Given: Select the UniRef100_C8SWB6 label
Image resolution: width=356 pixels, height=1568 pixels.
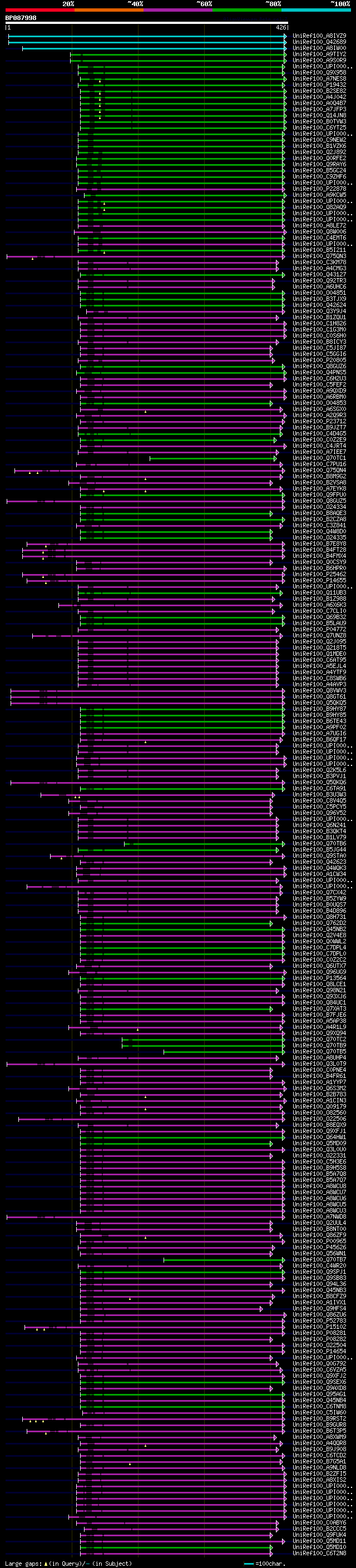Looking at the screenshot, I should [319, 678].
